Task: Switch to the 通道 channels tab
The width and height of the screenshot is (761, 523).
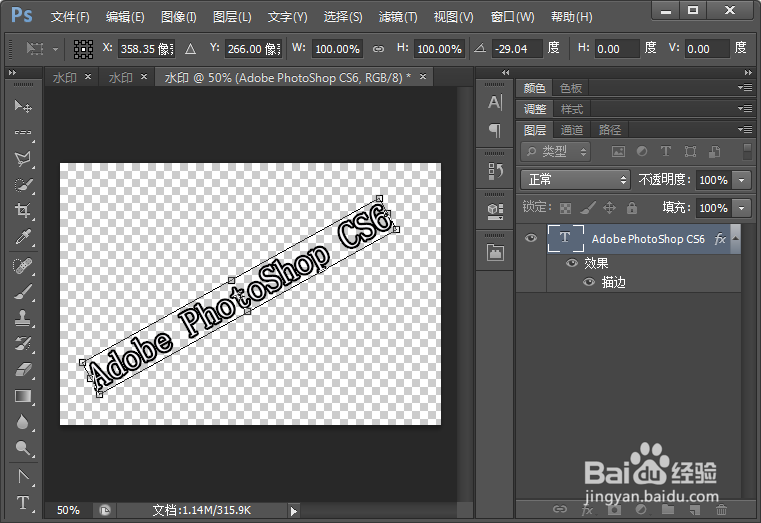Action: pyautogui.click(x=572, y=130)
